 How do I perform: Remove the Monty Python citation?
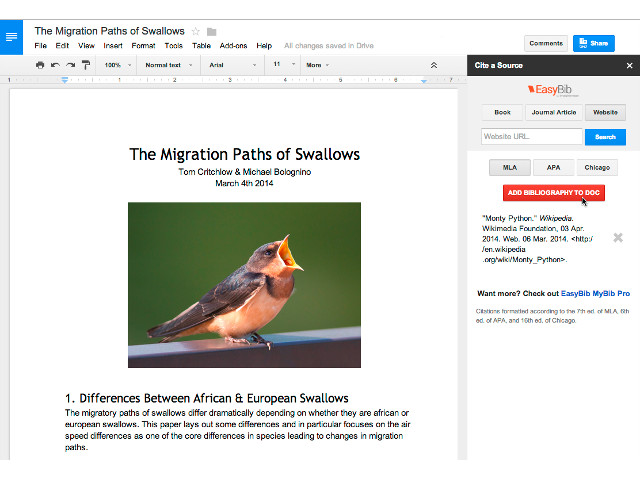click(x=618, y=237)
